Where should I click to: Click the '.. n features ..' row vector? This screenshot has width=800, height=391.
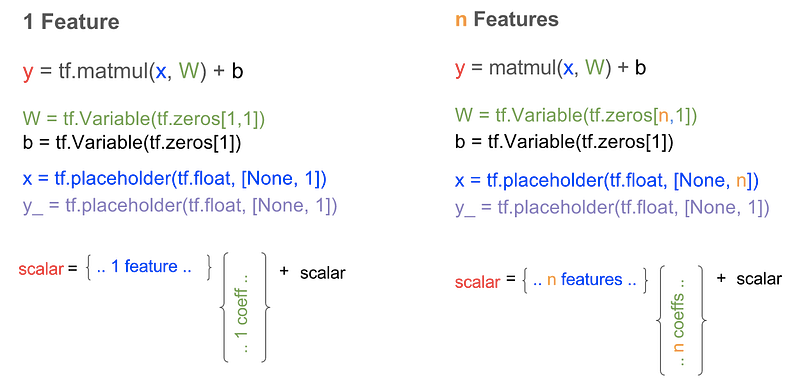tap(585, 280)
